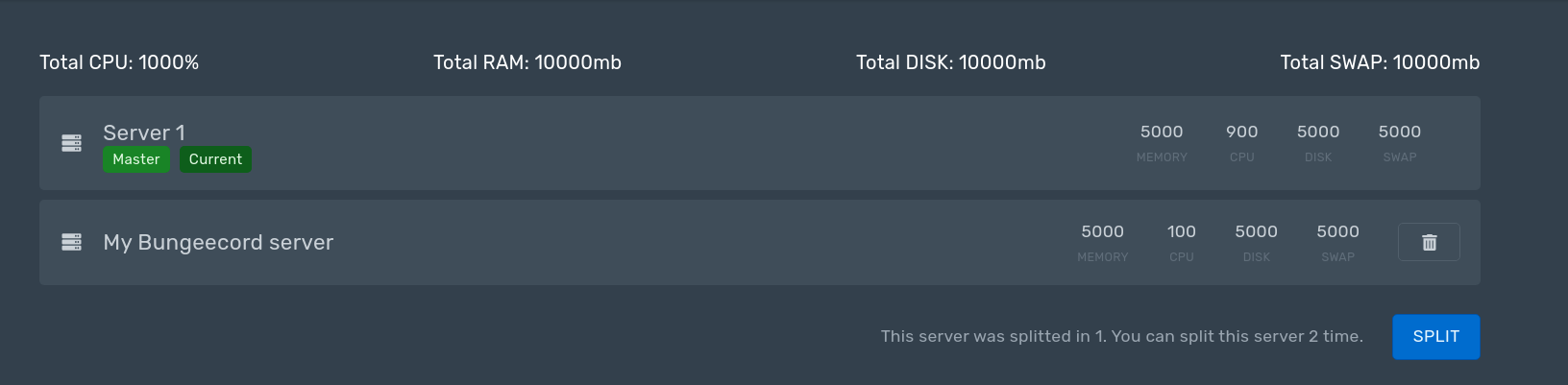Screen dimensions: 1568x385
Task: Select Server 1's 5000 SWAP value
Action: coord(1399,132)
